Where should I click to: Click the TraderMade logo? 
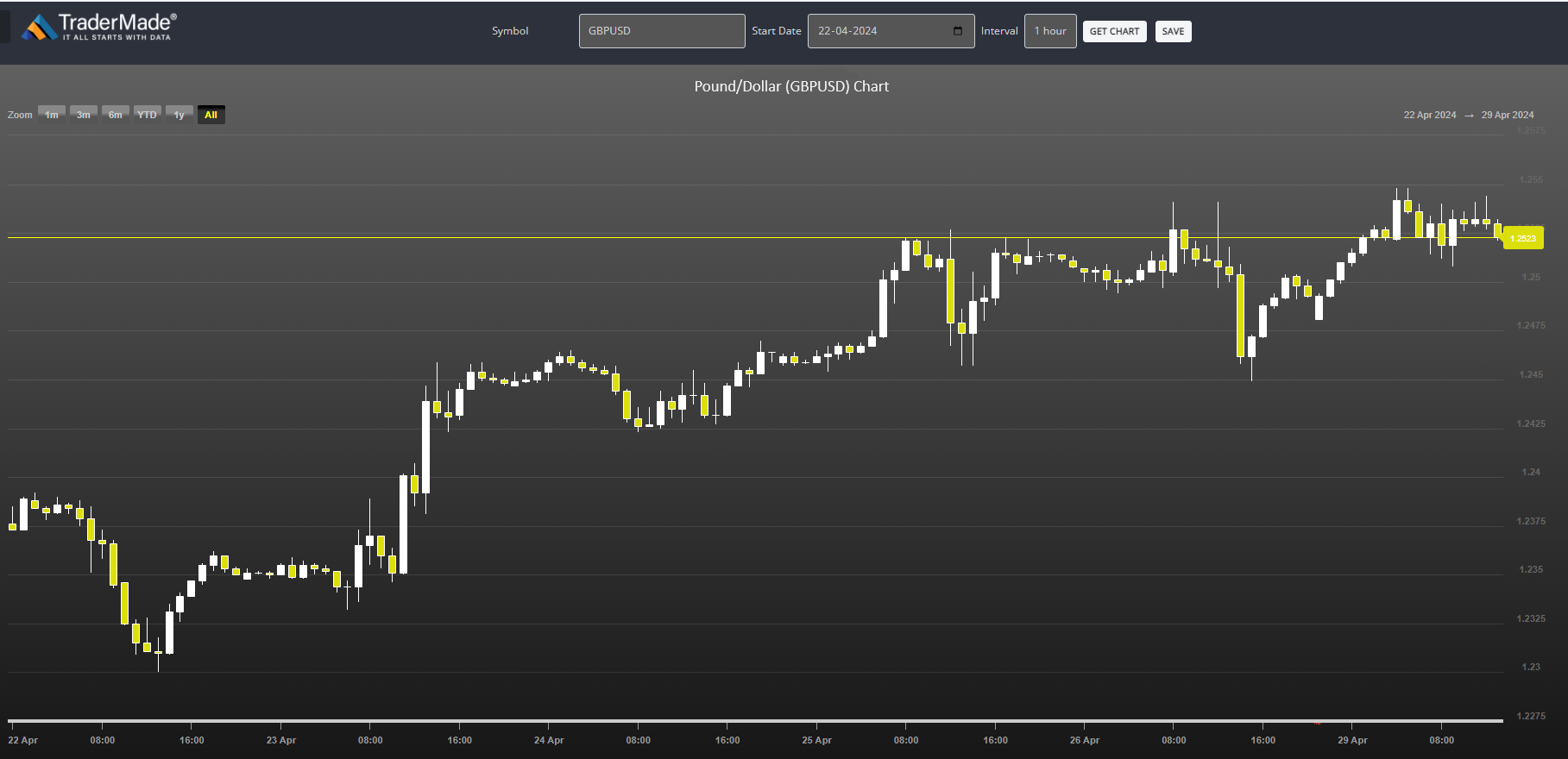[x=99, y=27]
